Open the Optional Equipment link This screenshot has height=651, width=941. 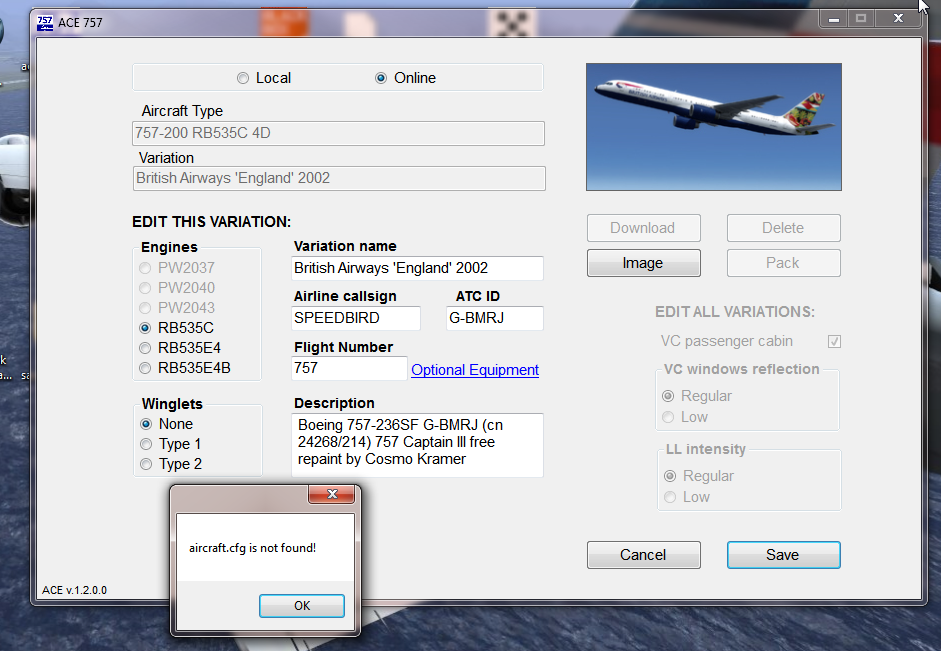pos(474,370)
